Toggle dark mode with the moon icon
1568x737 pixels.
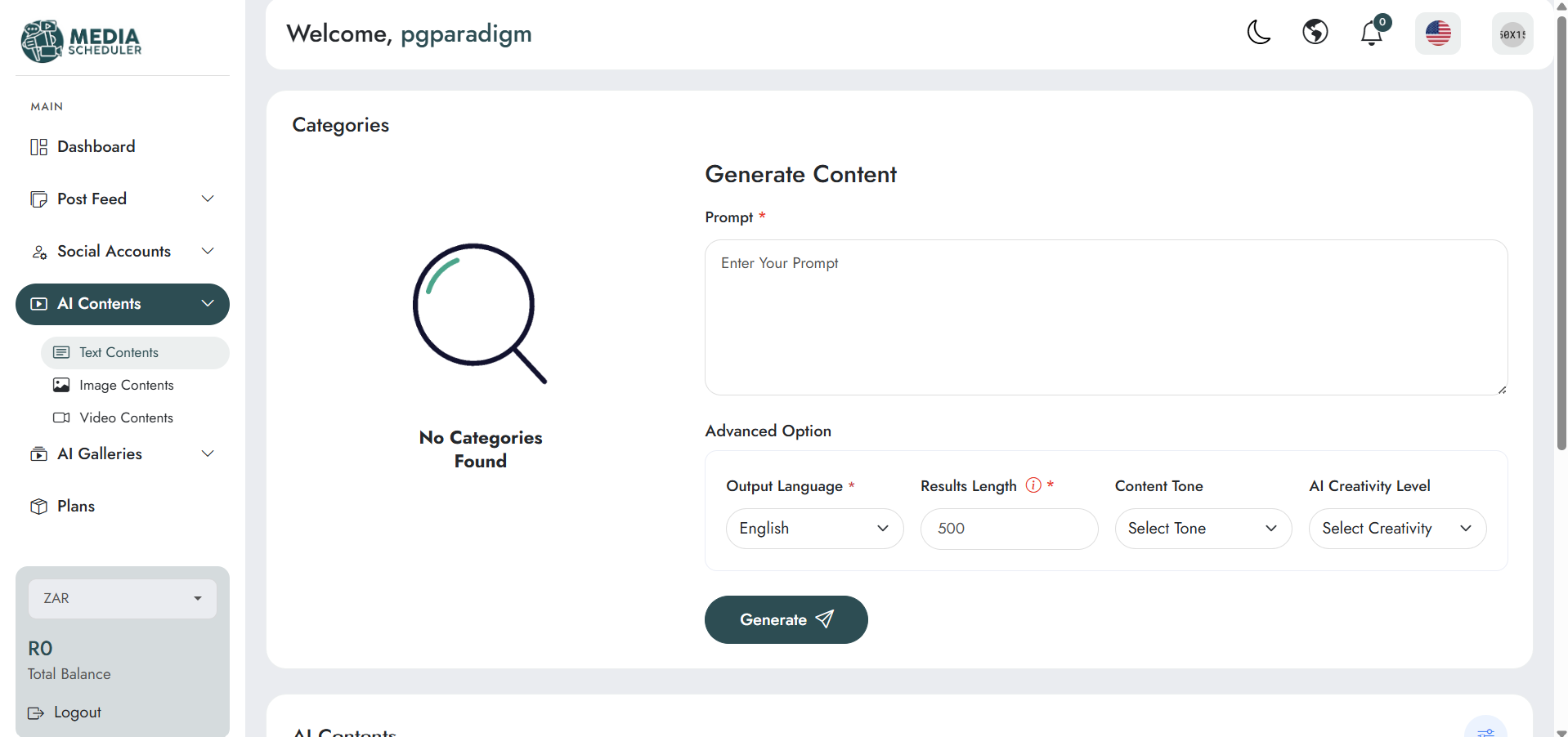[1259, 33]
